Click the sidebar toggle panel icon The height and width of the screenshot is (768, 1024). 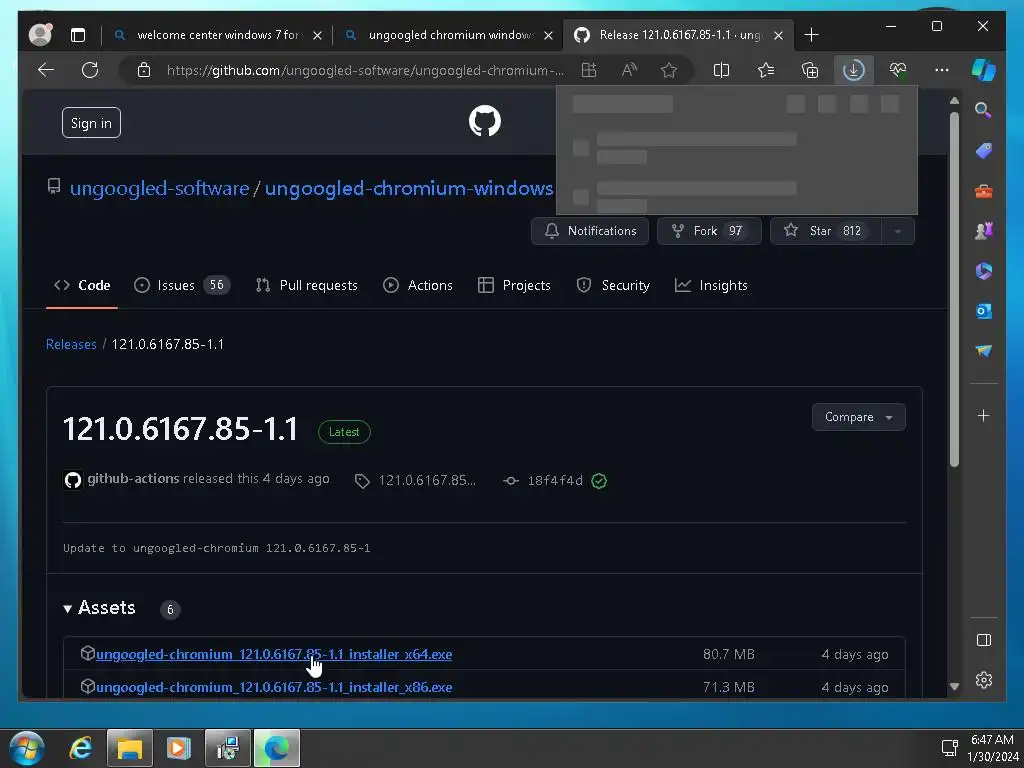point(984,640)
